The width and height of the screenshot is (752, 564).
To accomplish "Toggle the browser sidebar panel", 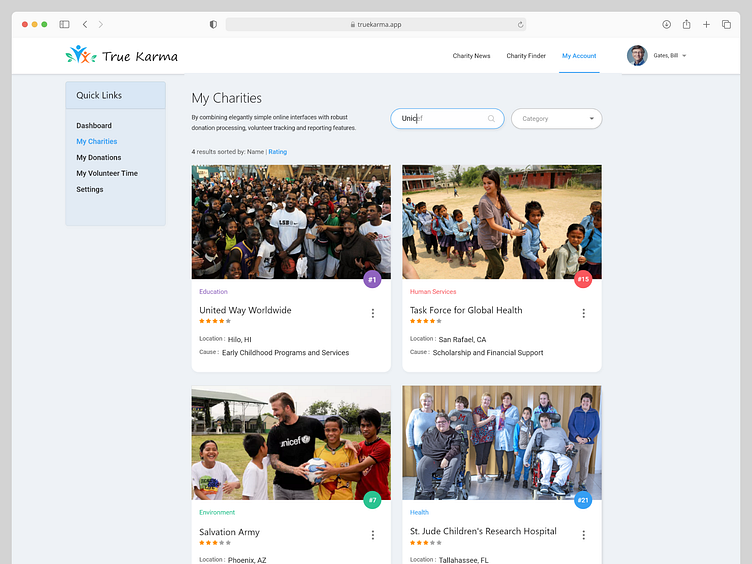I will click(64, 24).
